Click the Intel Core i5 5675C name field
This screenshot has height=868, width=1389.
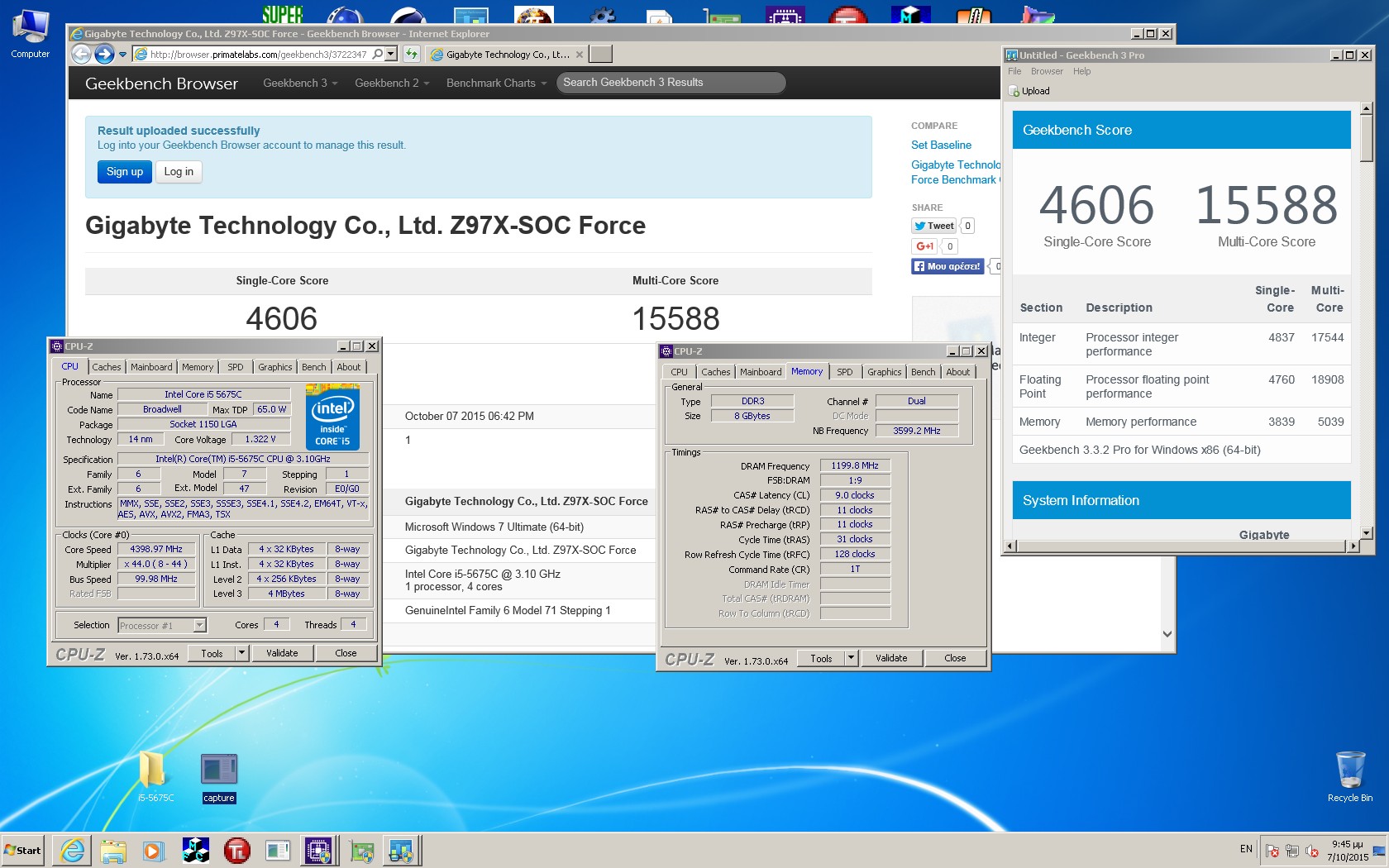tap(203, 394)
